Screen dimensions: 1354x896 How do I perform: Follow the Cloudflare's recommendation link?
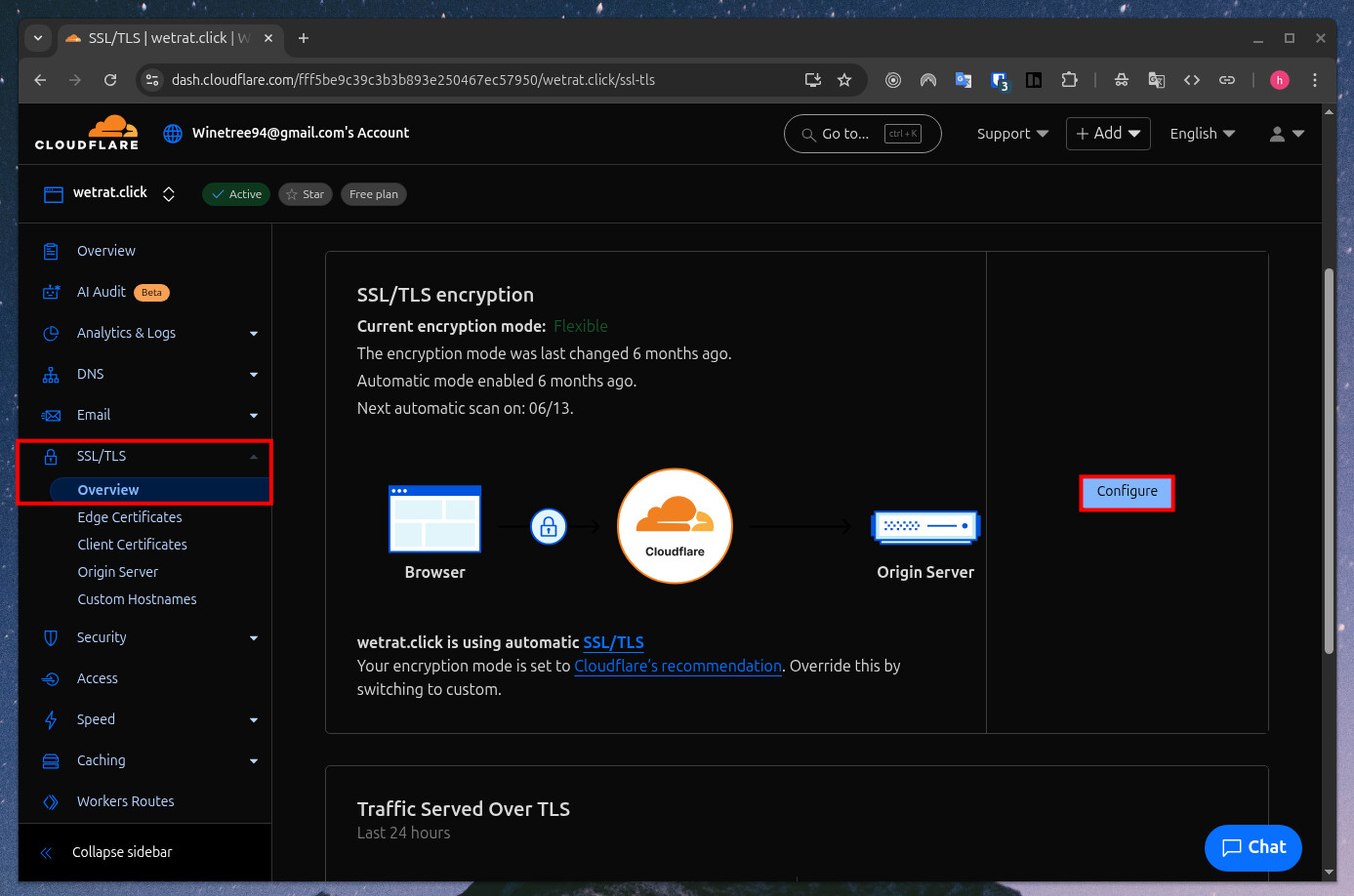point(677,666)
